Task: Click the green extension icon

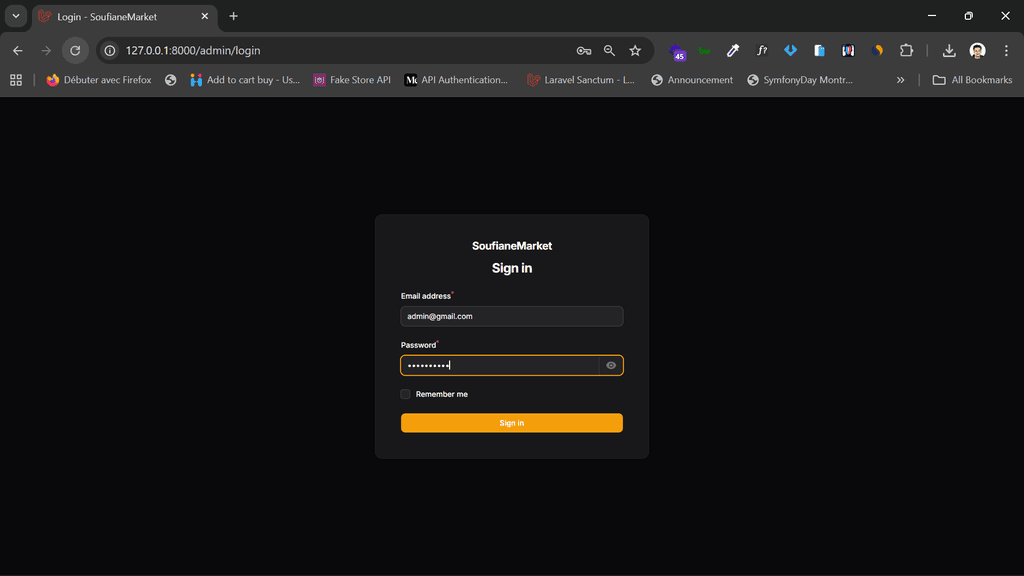Action: 704,50
